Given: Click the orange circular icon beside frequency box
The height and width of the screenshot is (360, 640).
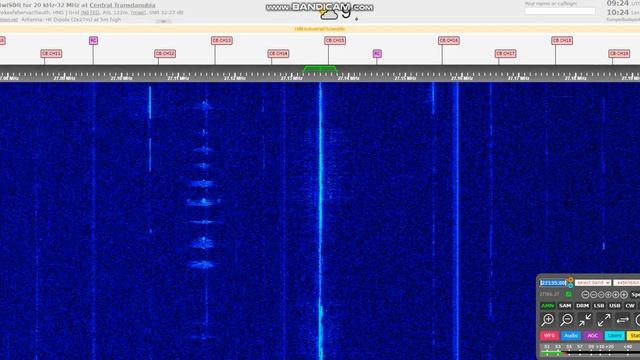Looking at the screenshot, I should pos(571,280).
